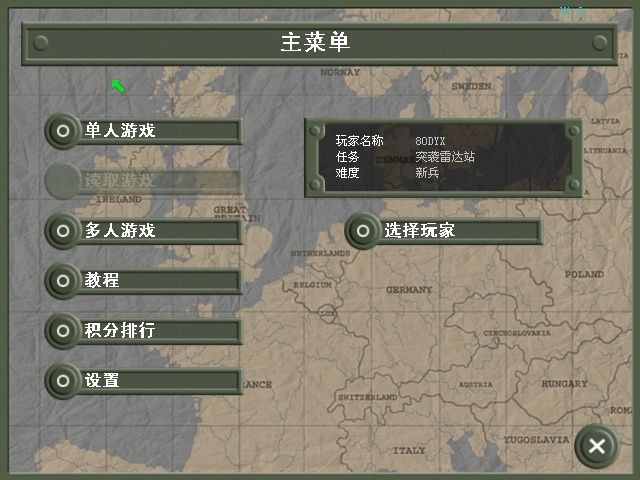Viewport: 640px width, 480px height.
Task: Click the 主菜单 title bar
Action: tap(320, 43)
